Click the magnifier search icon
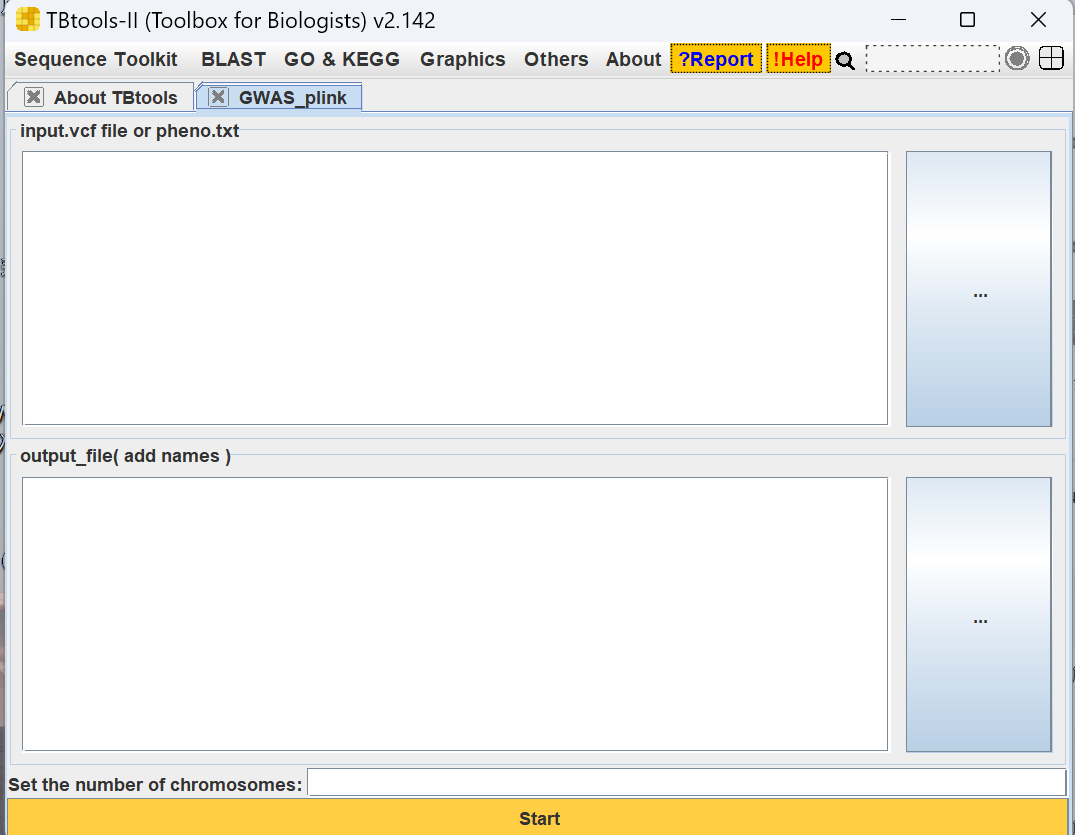Viewport: 1075px width, 835px height. click(x=846, y=60)
